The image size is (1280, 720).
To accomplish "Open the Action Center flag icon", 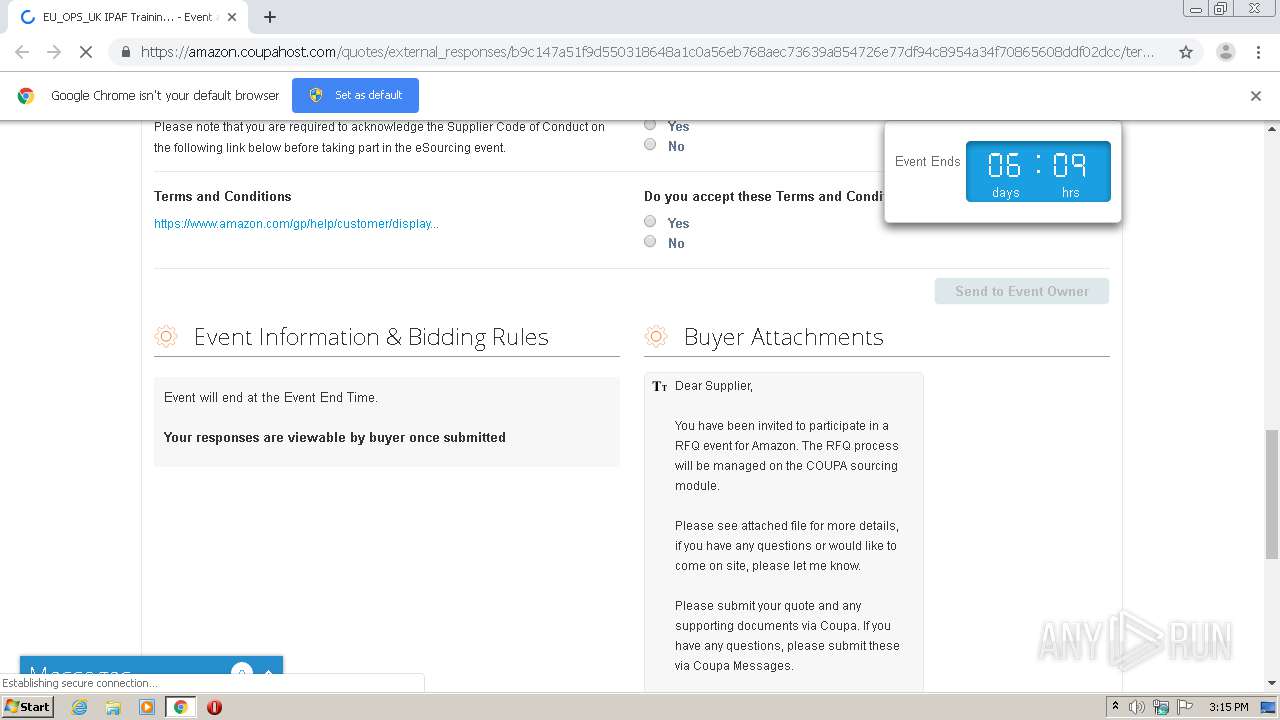I will pyautogui.click(x=1183, y=707).
